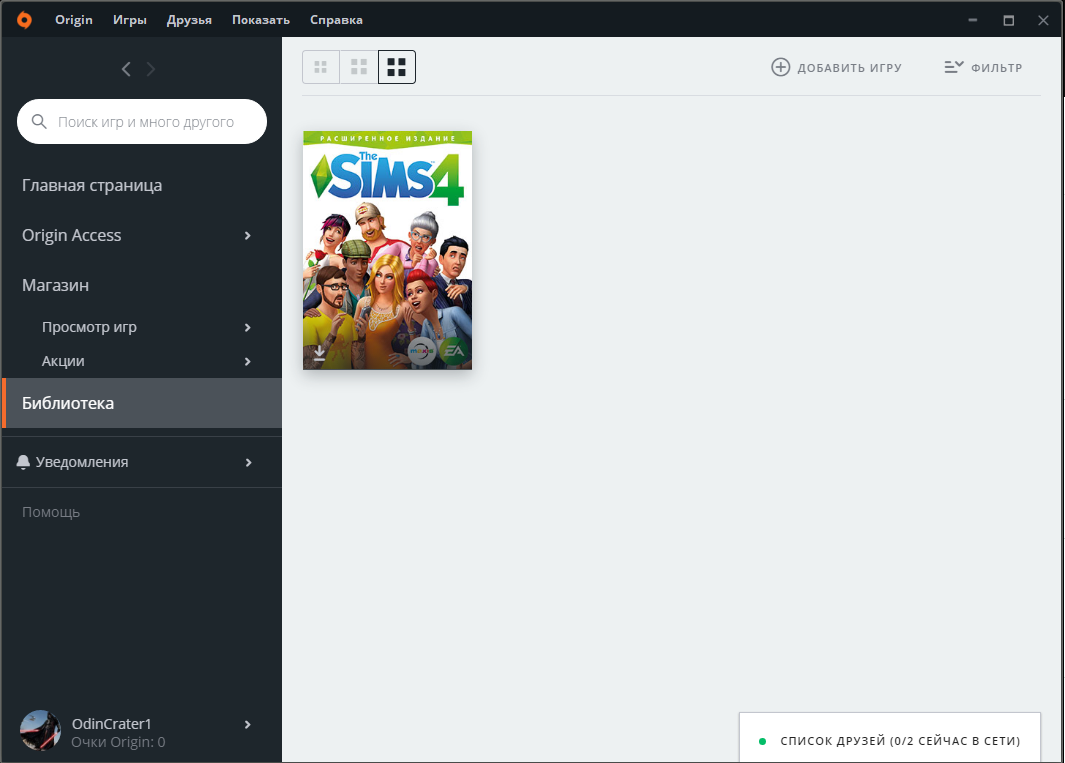Open the Игры menu
Viewport: 1065px width, 763px height.
click(x=130, y=20)
